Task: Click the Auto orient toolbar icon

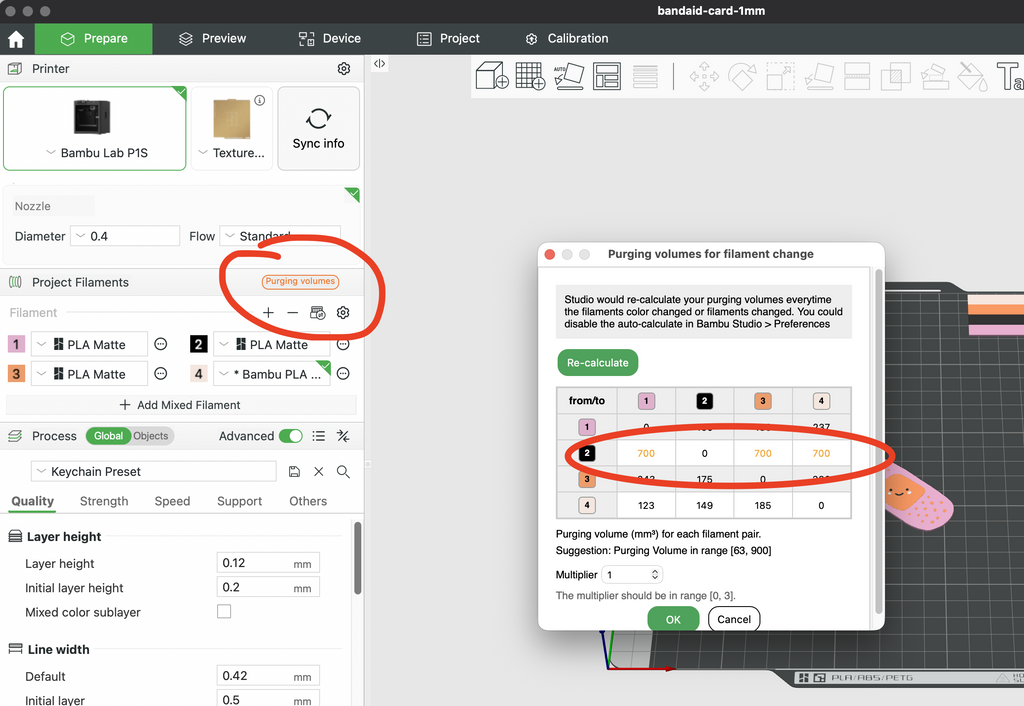Action: click(568, 76)
